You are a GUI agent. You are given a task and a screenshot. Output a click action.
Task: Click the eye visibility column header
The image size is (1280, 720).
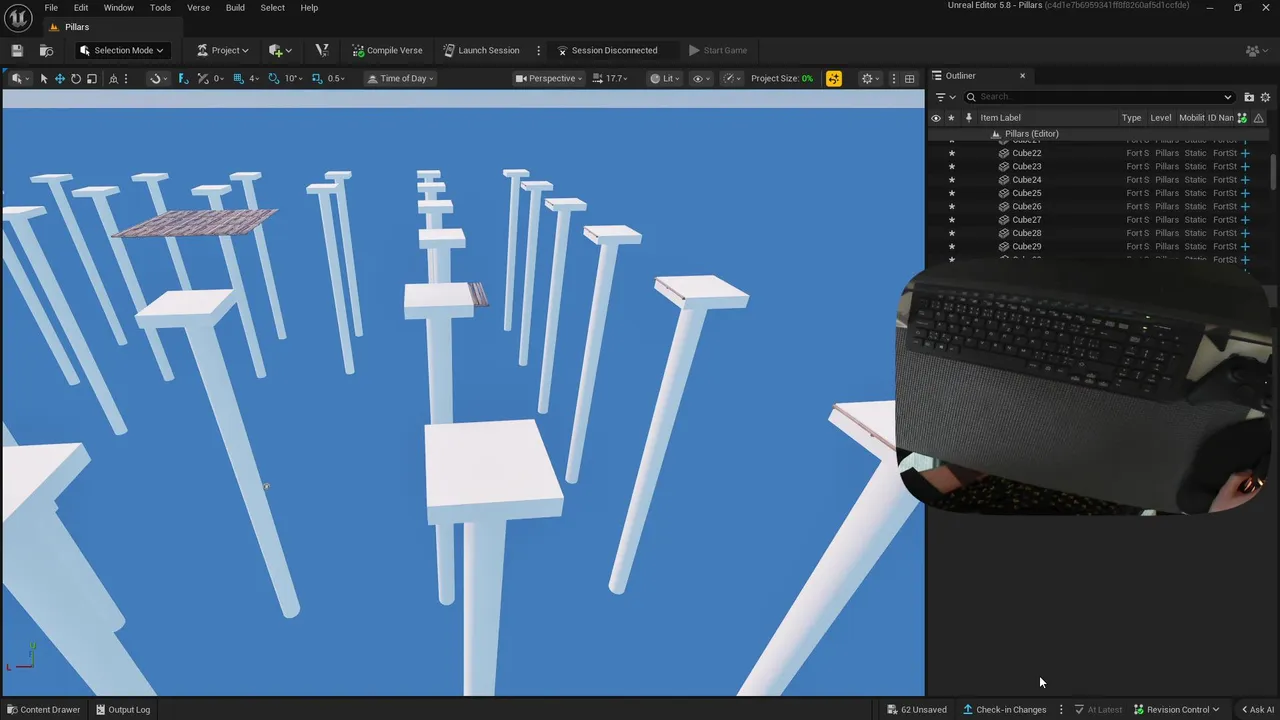936,118
